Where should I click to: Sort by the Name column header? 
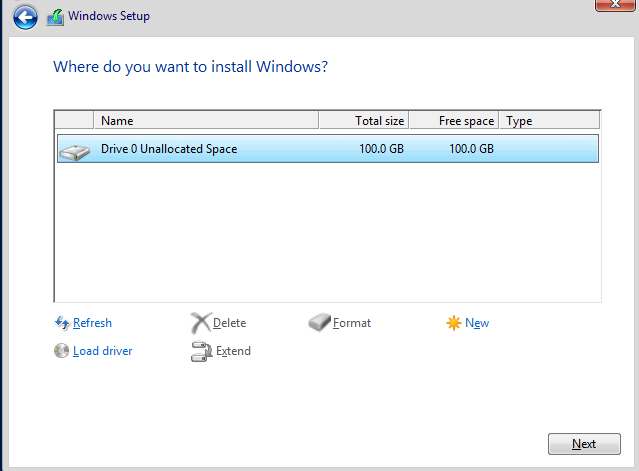pos(206,121)
